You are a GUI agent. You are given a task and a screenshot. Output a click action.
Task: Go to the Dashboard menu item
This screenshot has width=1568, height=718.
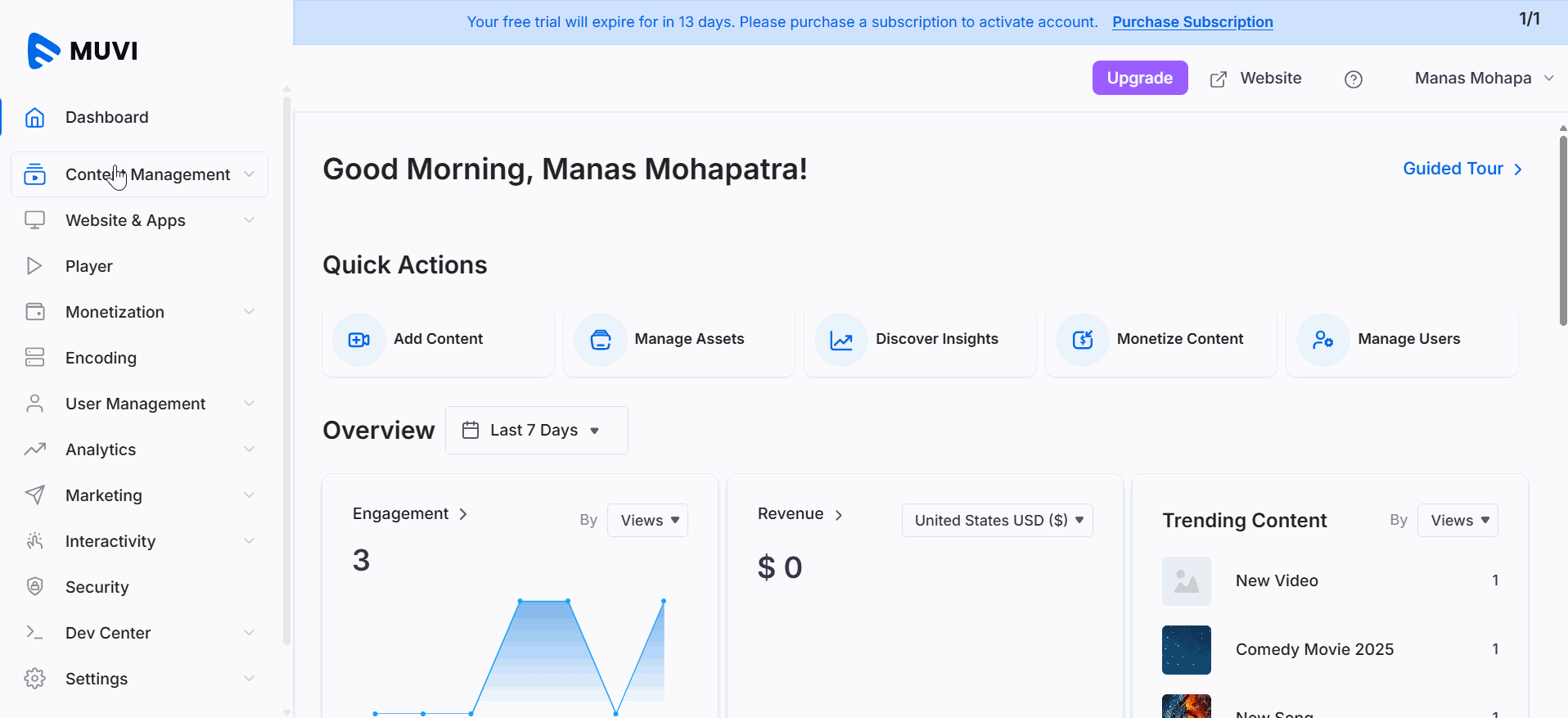tap(107, 117)
